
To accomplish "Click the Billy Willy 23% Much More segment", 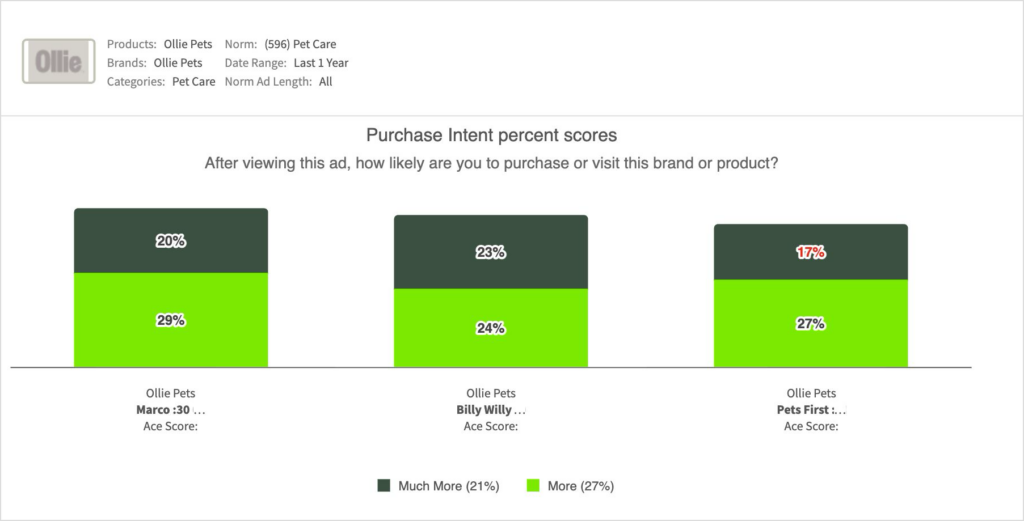I will point(491,253).
